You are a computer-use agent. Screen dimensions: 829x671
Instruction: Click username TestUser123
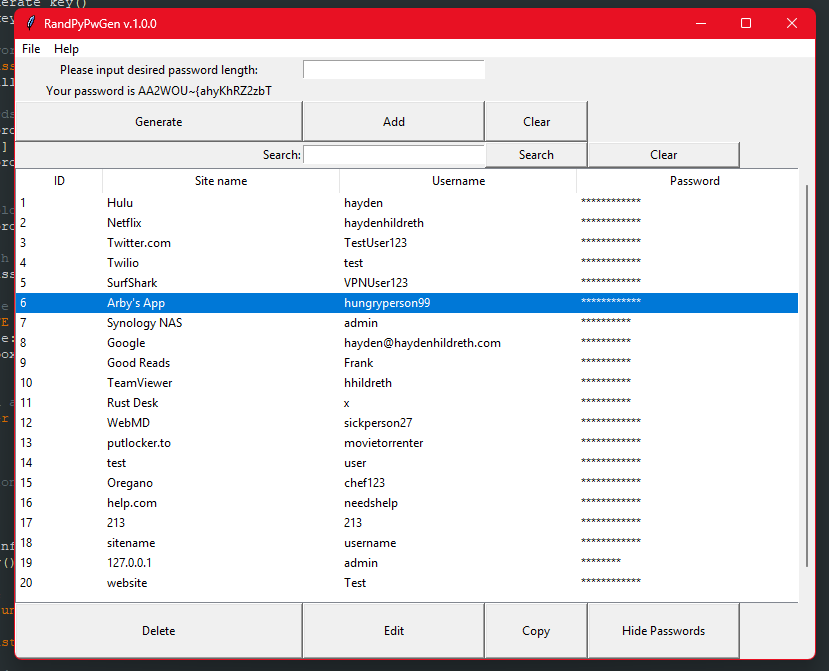pos(375,243)
